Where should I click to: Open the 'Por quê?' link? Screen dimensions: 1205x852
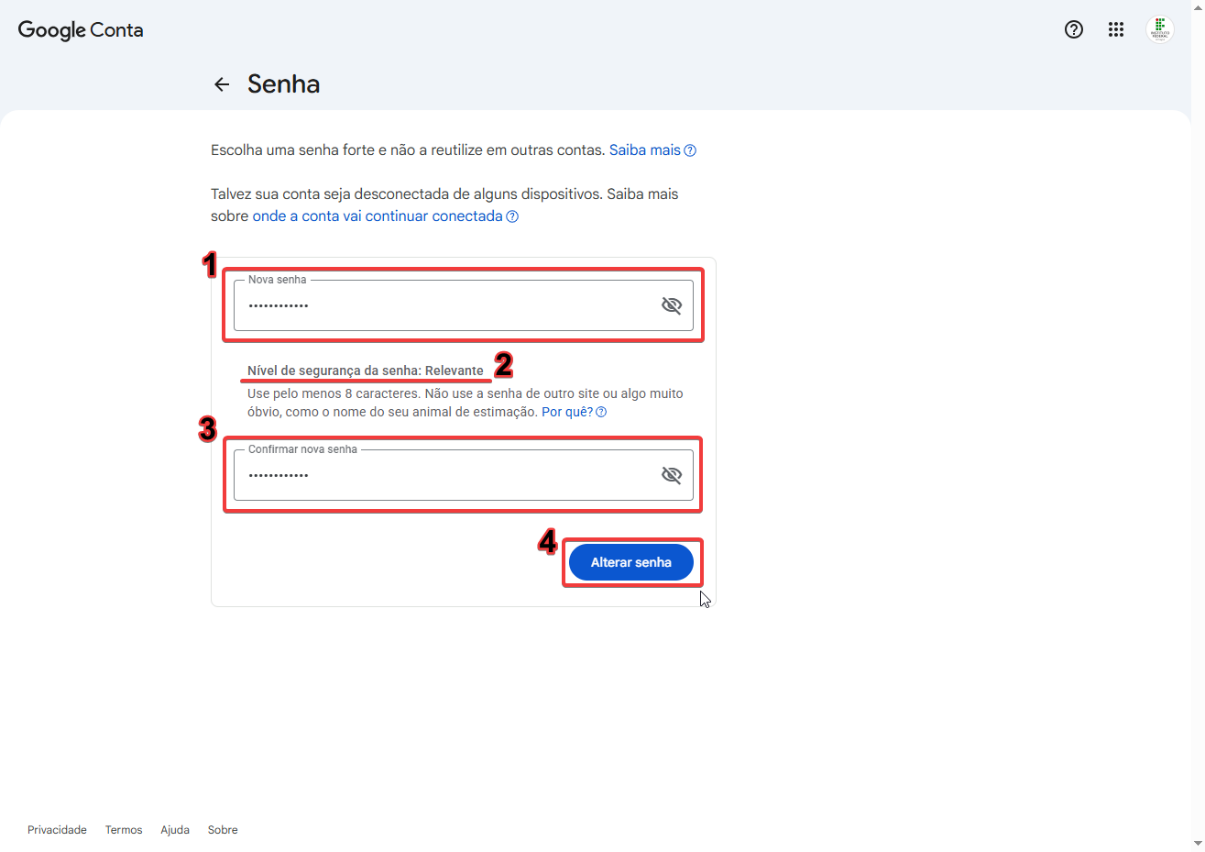tap(574, 412)
